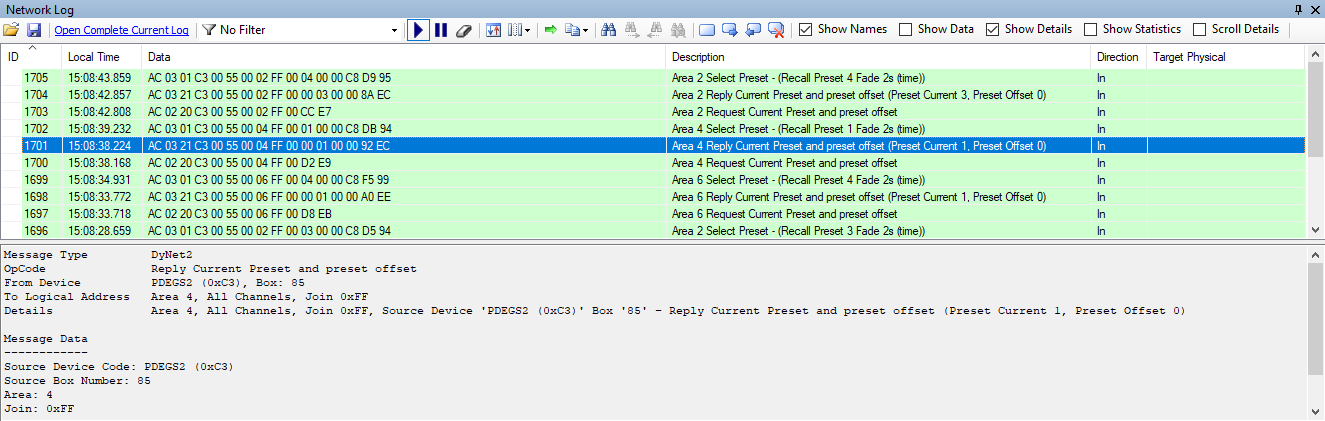
Task: Enable the Show Statistics checkbox
Action: 1090,30
